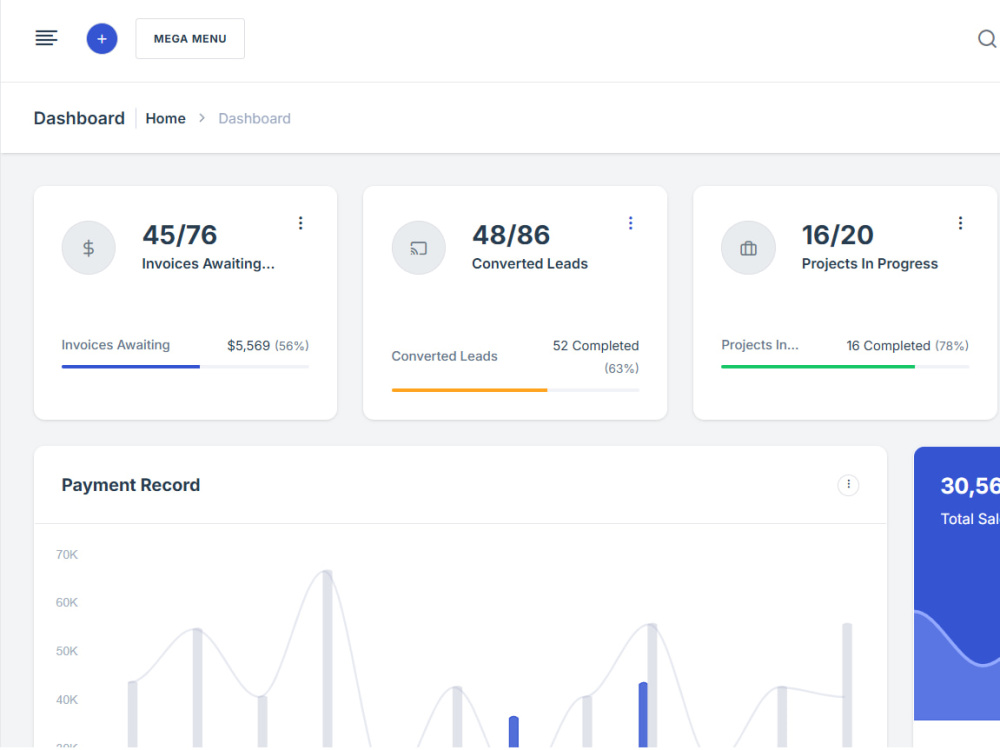This screenshot has height=750, width=1000.
Task: Click the cast icon on Converted Leads card
Action: point(418,248)
